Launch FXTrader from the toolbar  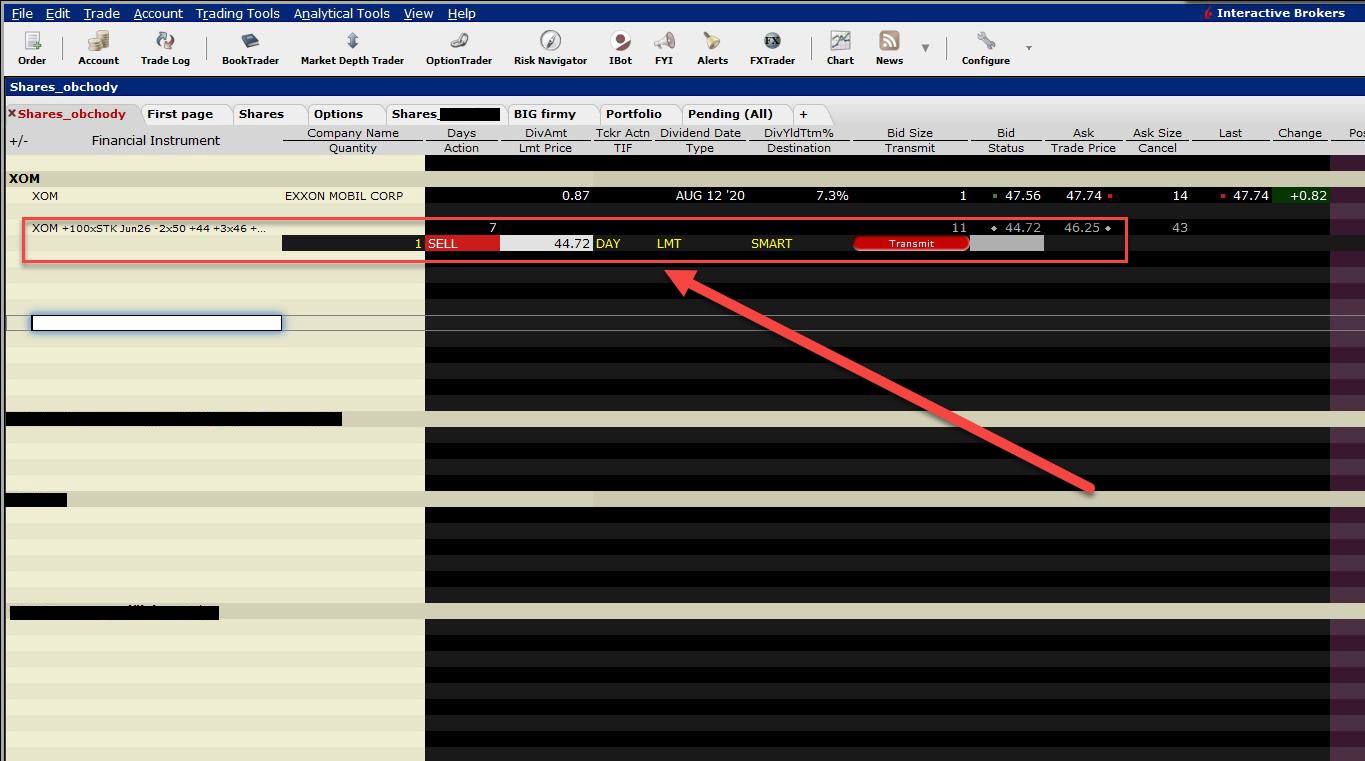pos(772,42)
